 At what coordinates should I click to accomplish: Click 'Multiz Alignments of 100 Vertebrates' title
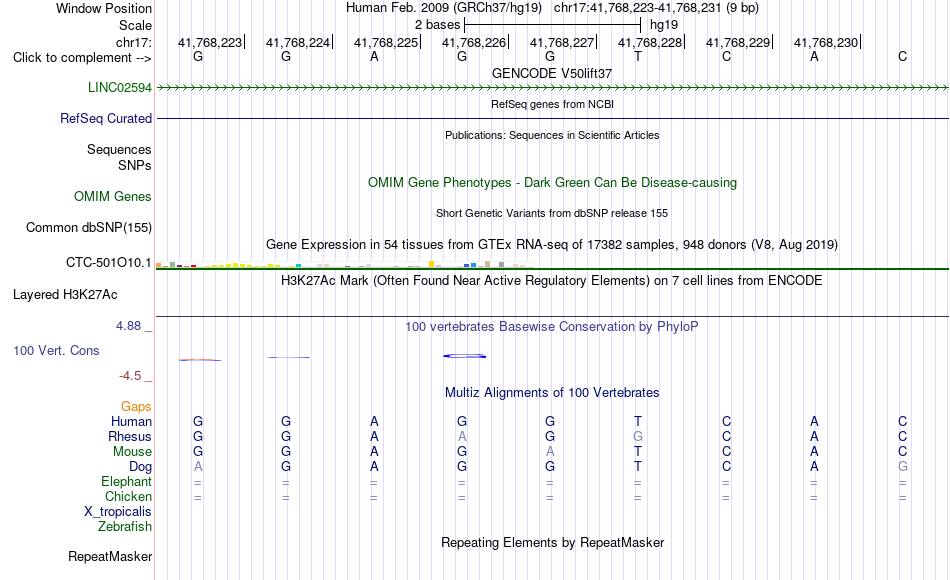click(552, 393)
